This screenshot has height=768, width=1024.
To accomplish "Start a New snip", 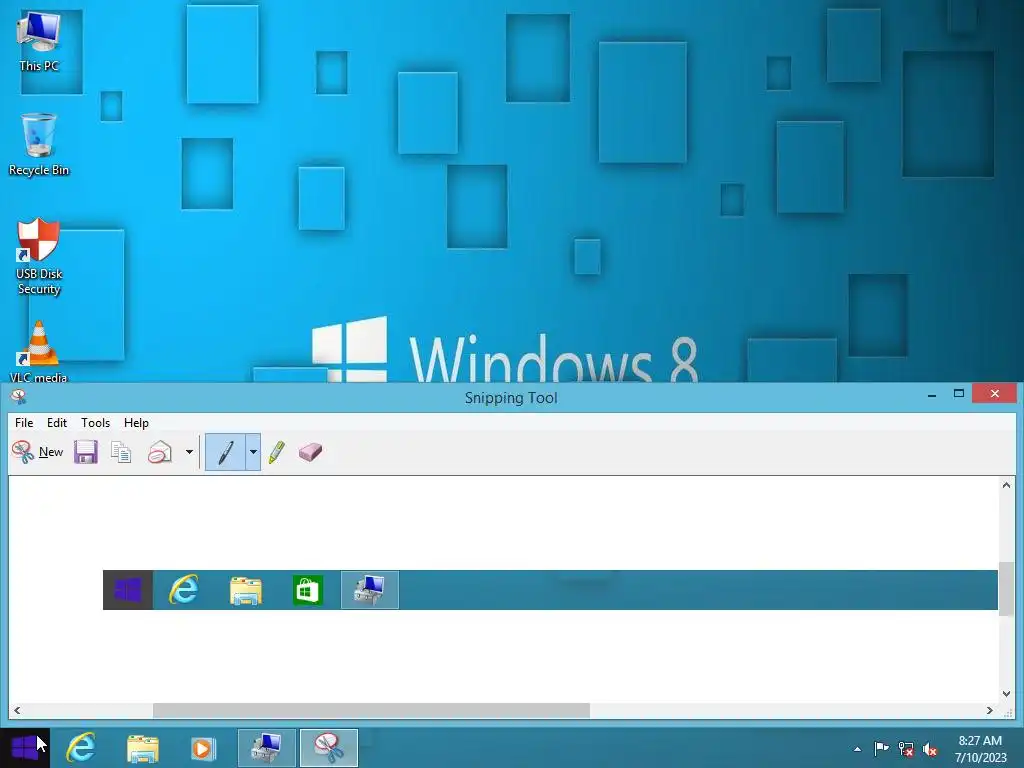I will [38, 452].
